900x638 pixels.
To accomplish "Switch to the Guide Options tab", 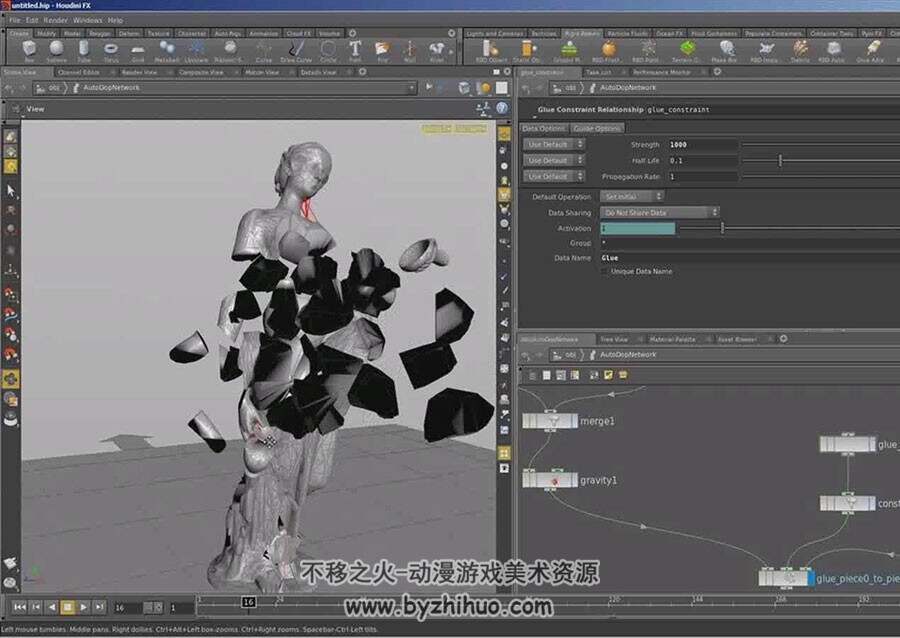I will point(597,129).
